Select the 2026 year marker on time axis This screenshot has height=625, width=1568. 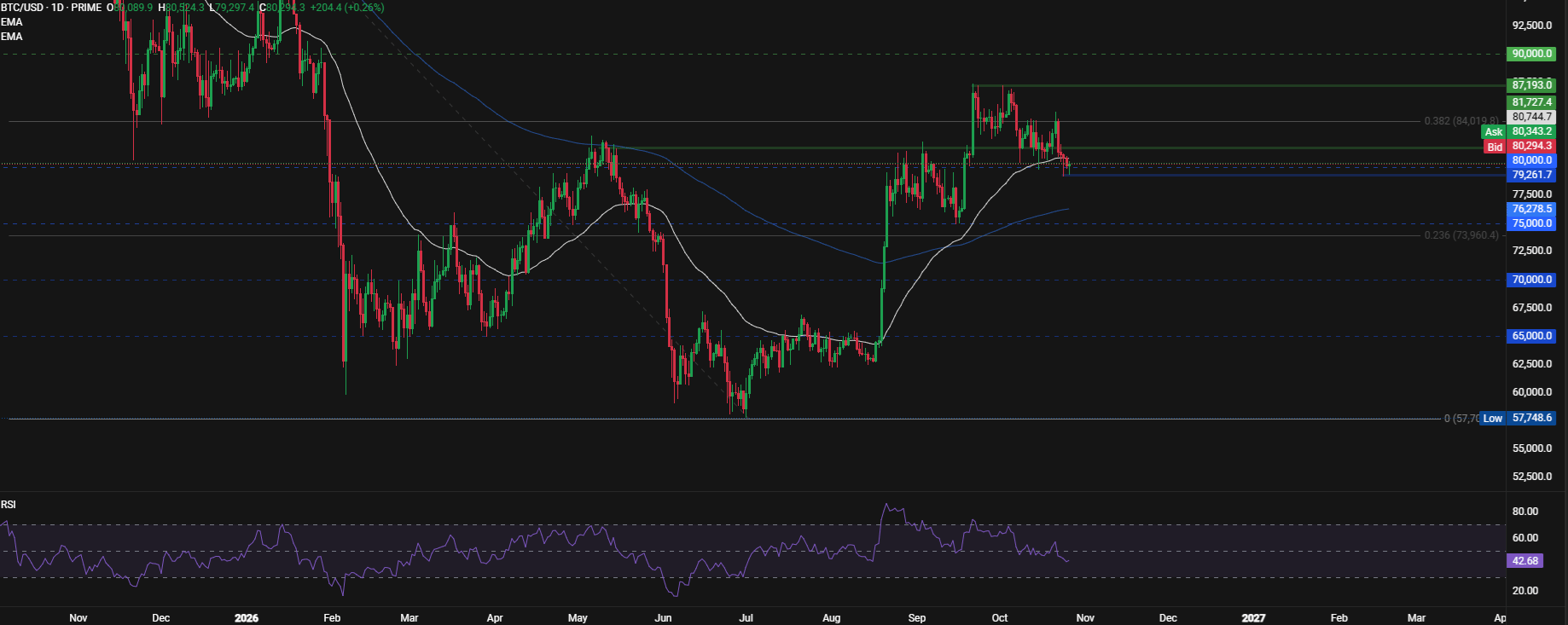coord(247,618)
